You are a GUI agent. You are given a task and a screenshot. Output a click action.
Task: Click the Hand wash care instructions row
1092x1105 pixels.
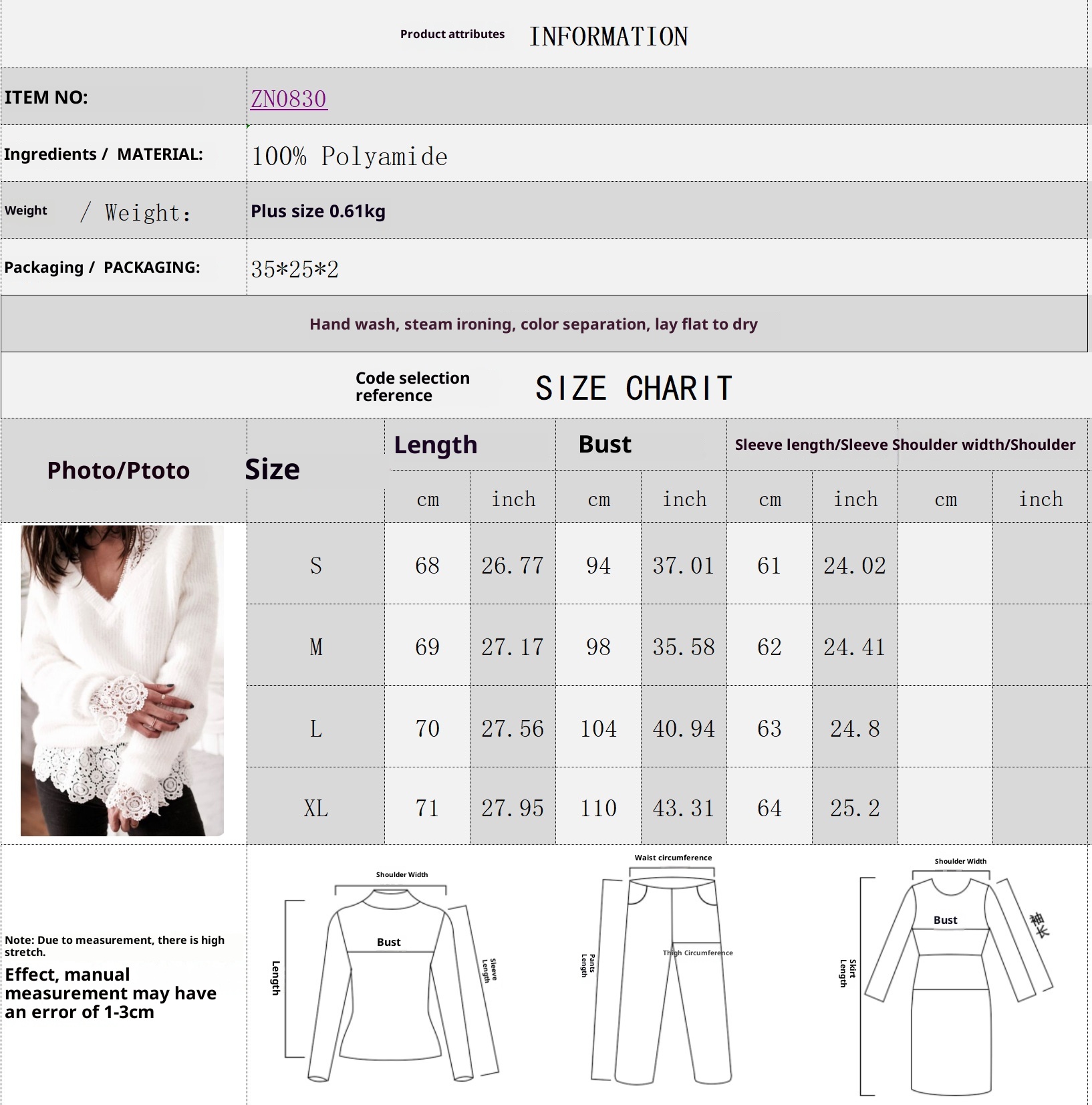tap(533, 324)
